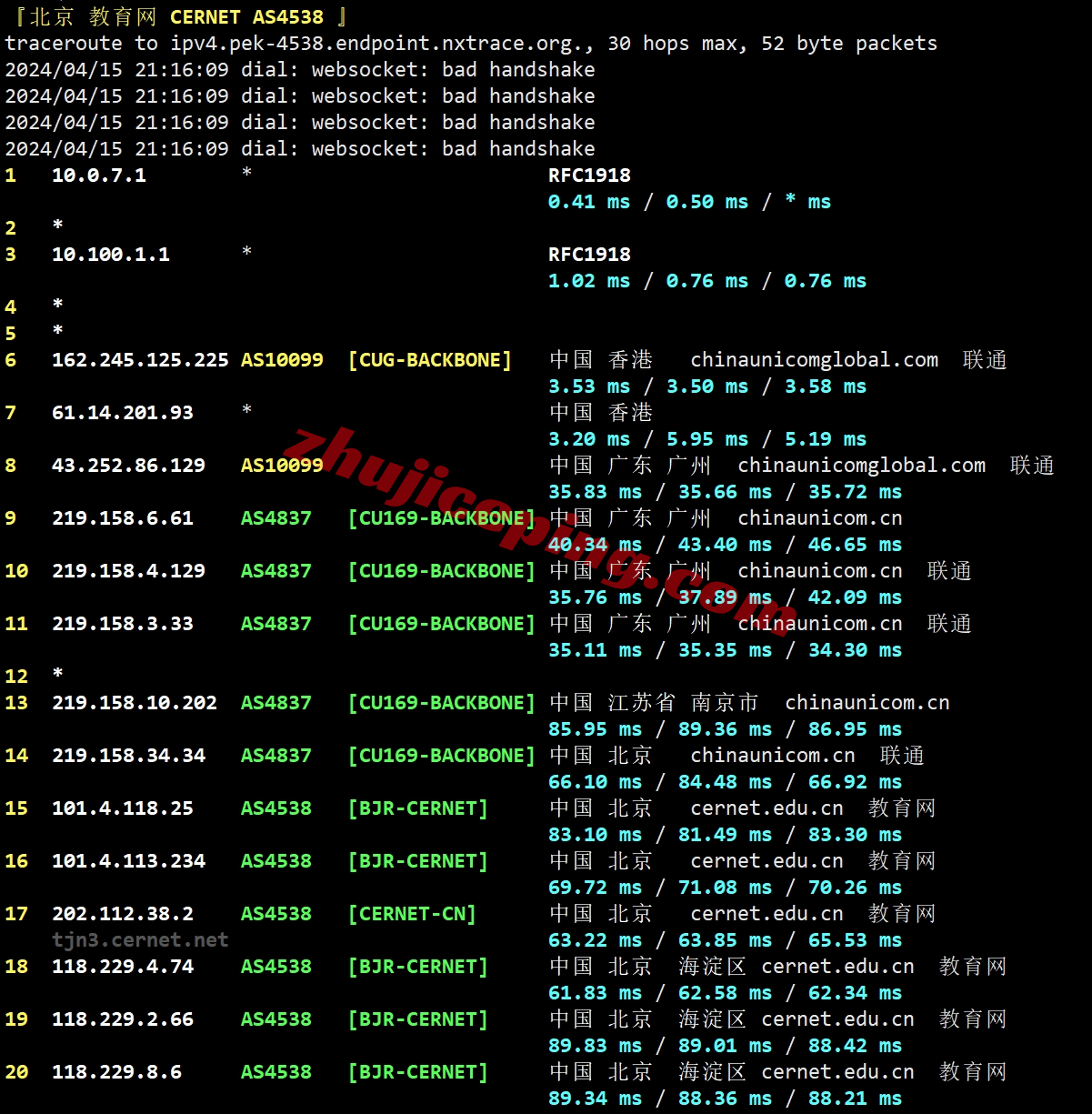Select the IP address 118.229.4.74

click(123, 967)
